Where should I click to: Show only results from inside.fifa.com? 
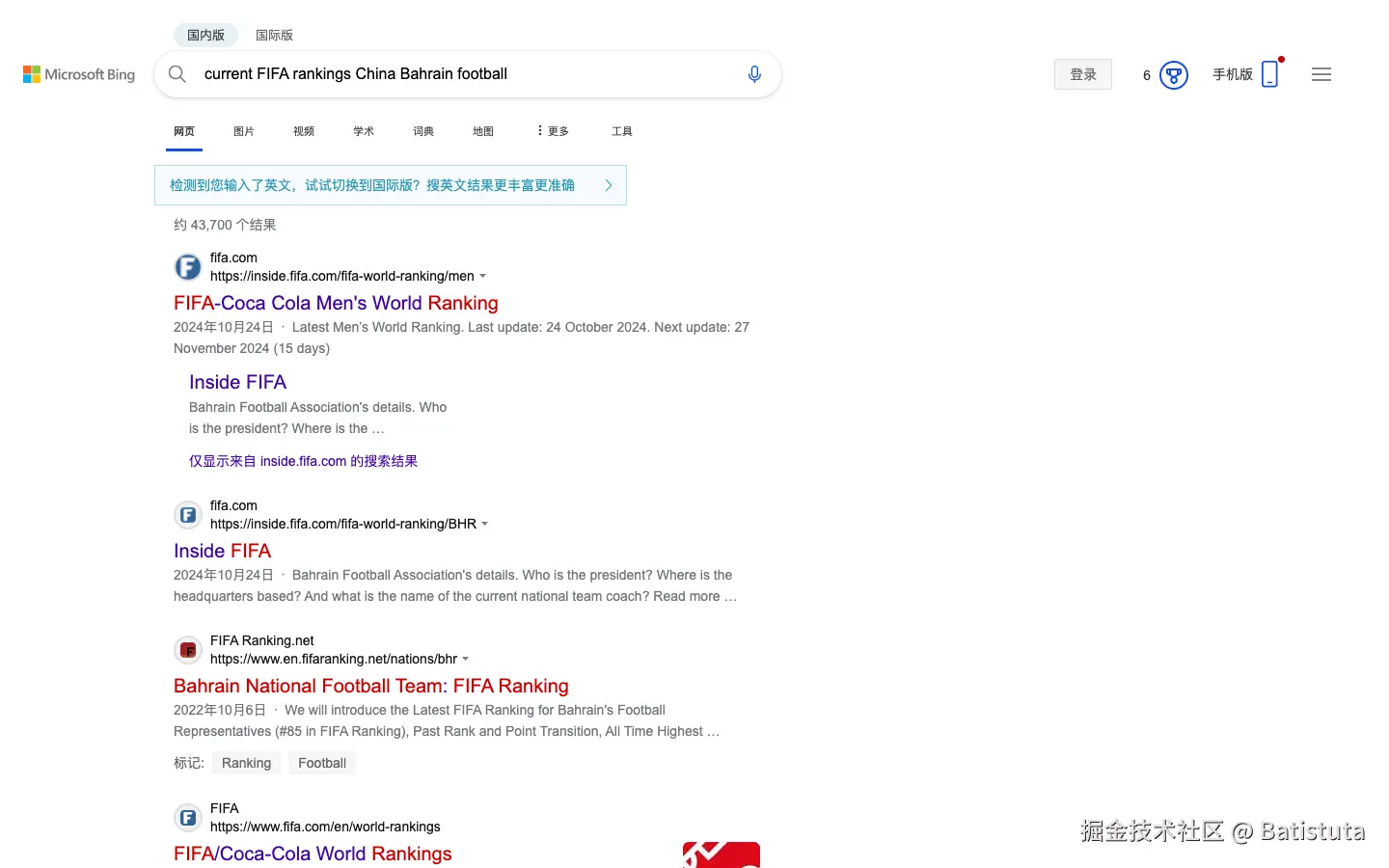point(303,461)
